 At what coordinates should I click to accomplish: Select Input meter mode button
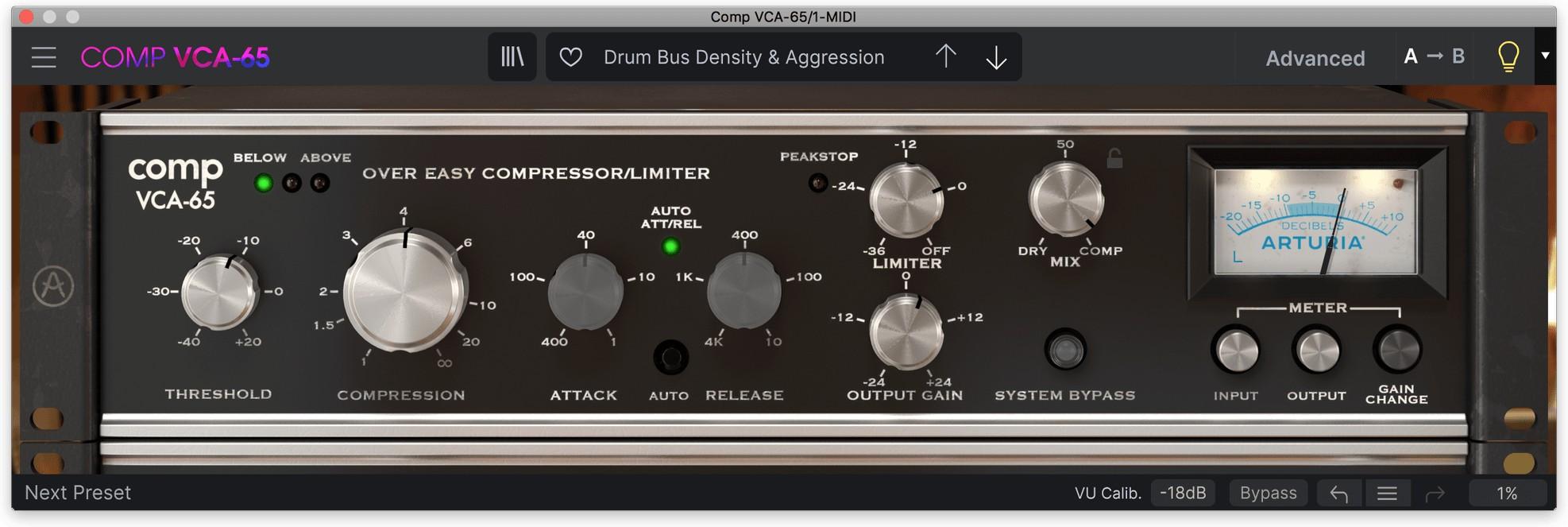(x=1236, y=351)
